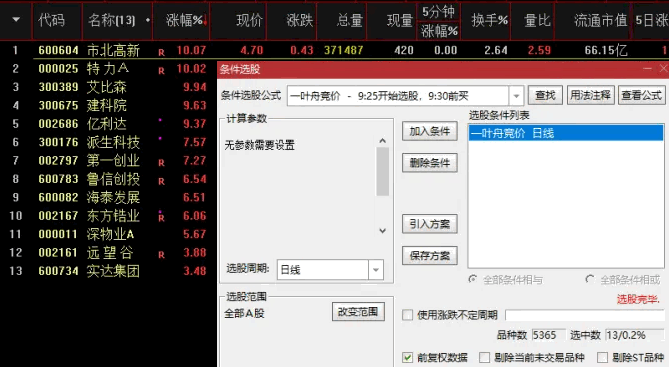Click the 用法注释 button

click(590, 95)
